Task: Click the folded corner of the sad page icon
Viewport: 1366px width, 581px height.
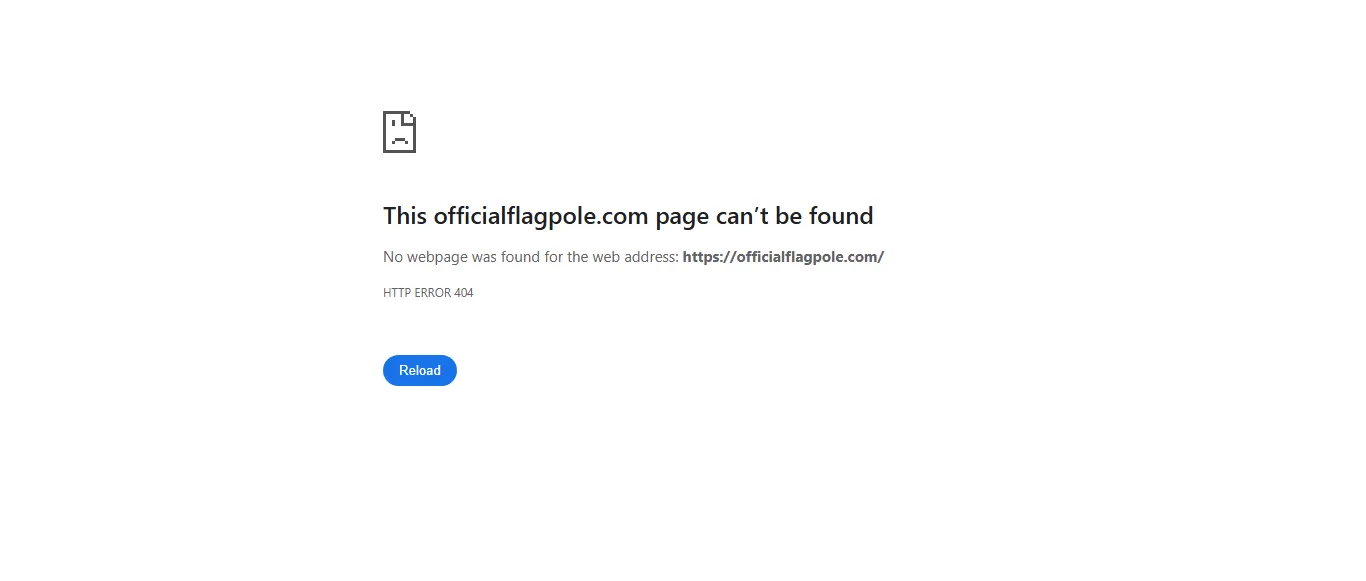Action: click(410, 117)
